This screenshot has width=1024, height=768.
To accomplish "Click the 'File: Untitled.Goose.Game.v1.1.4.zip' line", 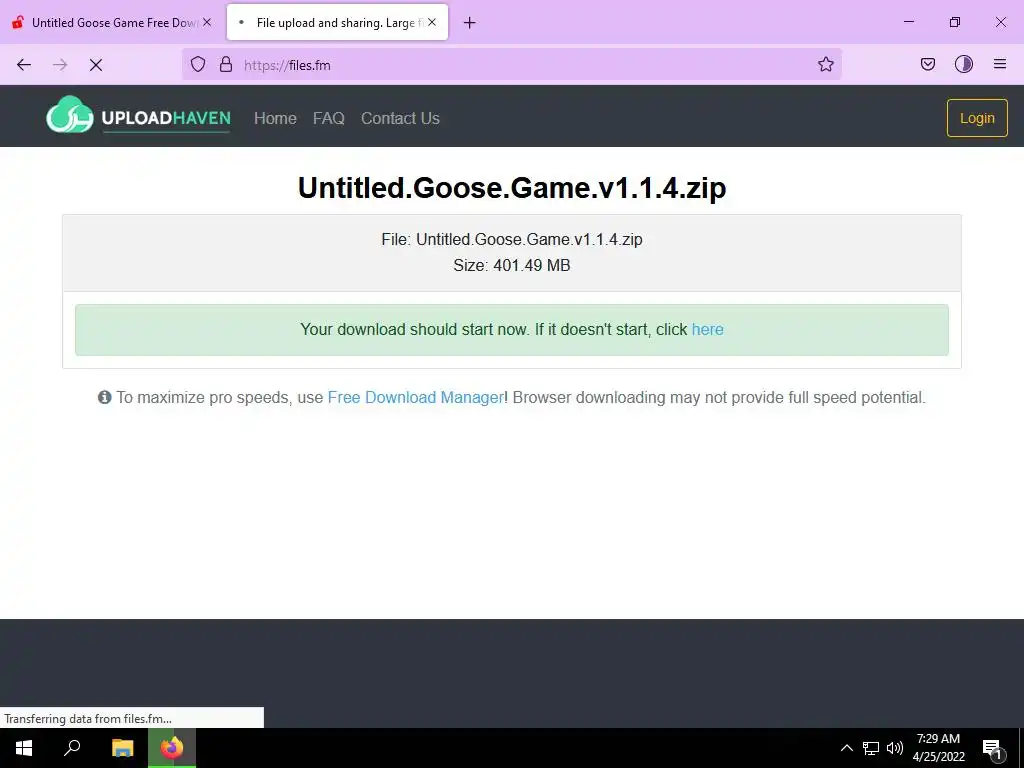I will click(512, 239).
